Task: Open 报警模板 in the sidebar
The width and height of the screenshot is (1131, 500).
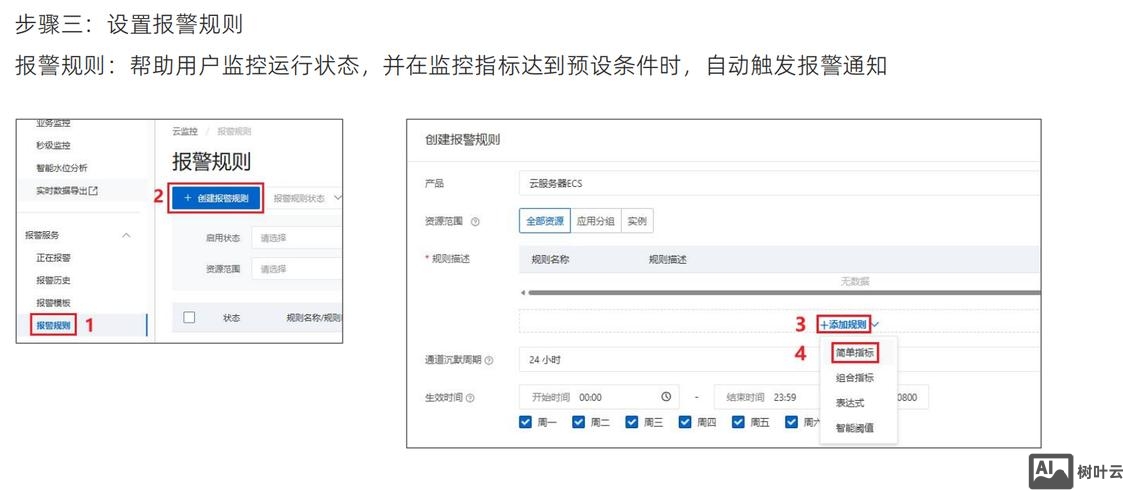Action: click(53, 302)
